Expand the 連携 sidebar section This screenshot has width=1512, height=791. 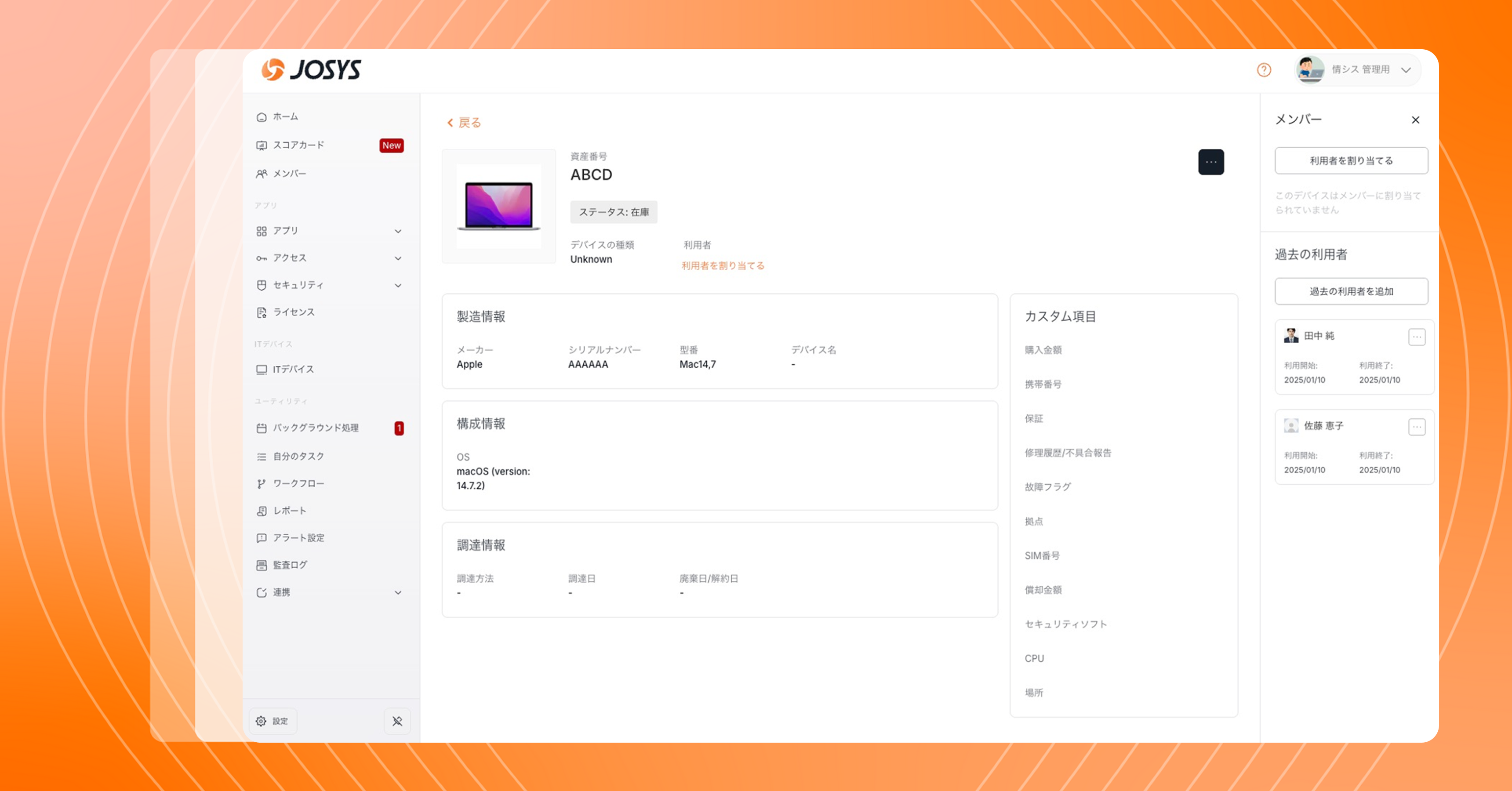398,593
